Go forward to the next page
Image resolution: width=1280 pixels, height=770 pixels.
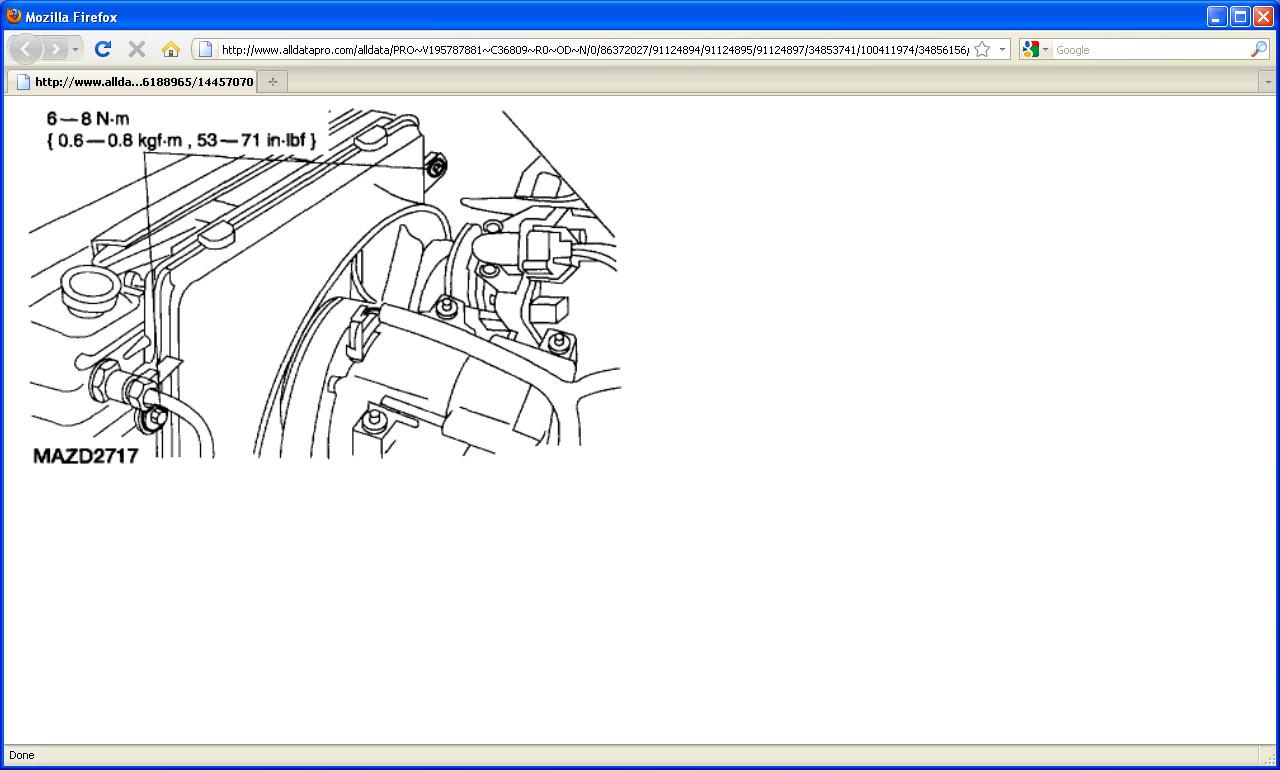click(56, 49)
